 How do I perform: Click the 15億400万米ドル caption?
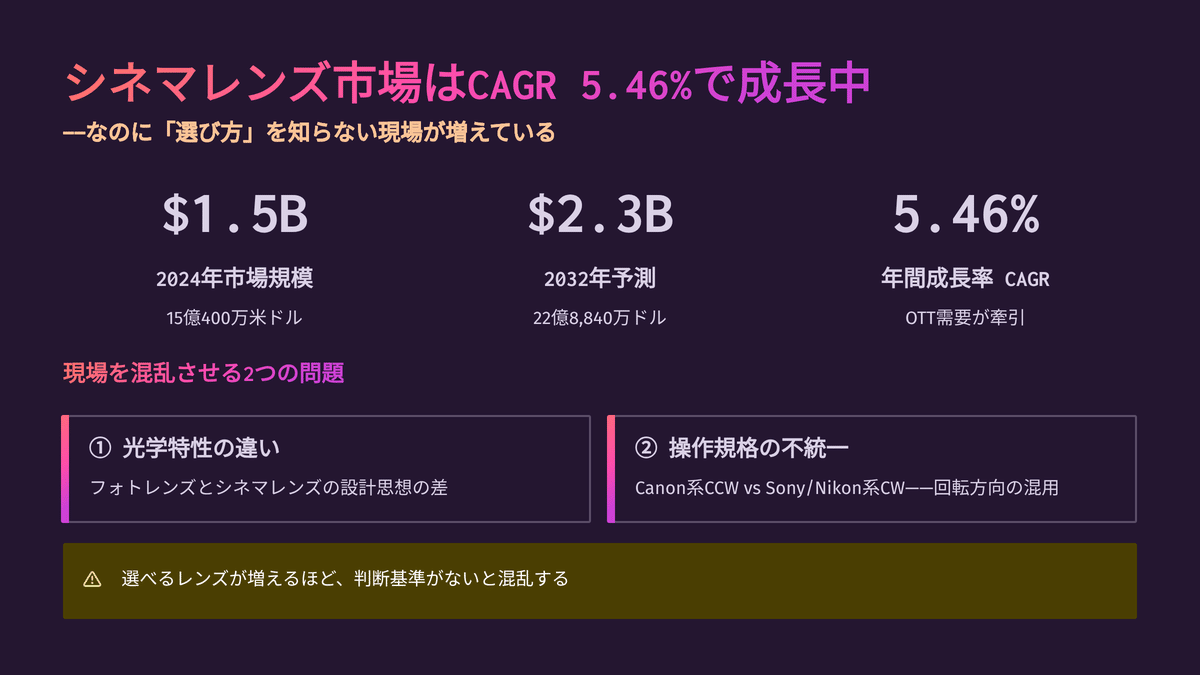(x=235, y=318)
